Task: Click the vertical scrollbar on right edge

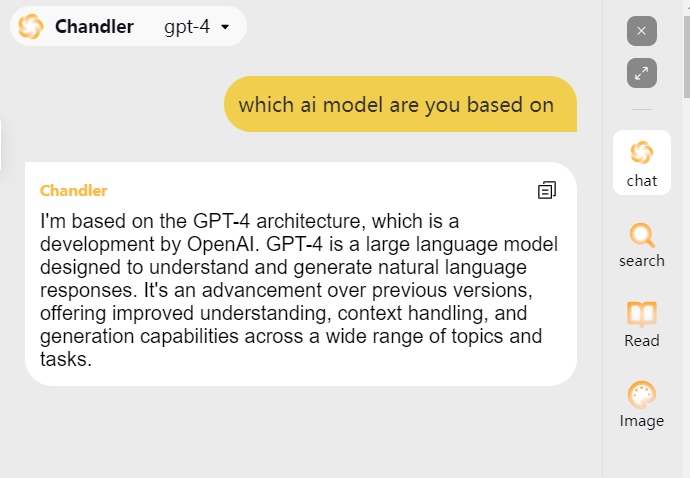Action: coord(686,50)
